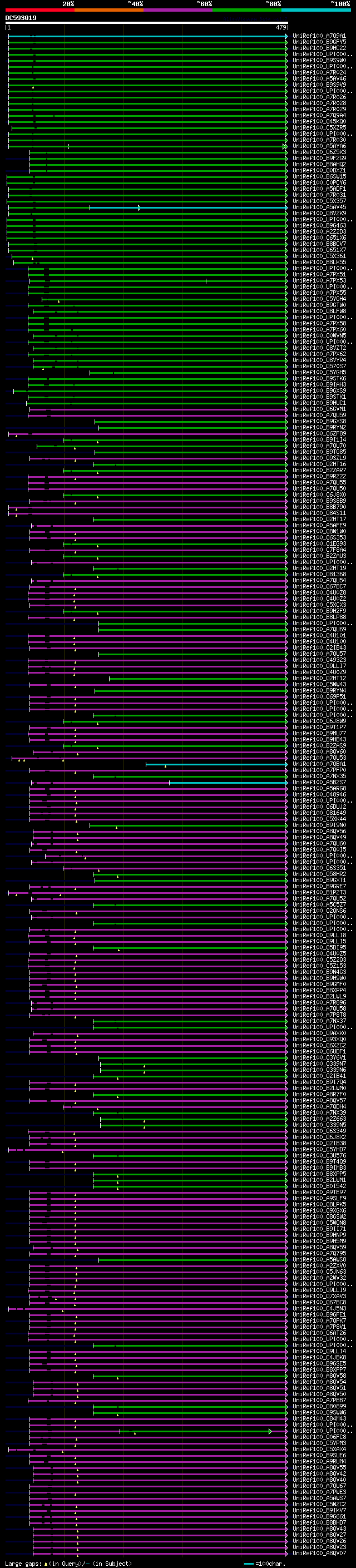Image resolution: width=356 pixels, height=1568 pixels.
Task: Click the orange ~40% identity legend segment
Action: [x=109, y=10]
